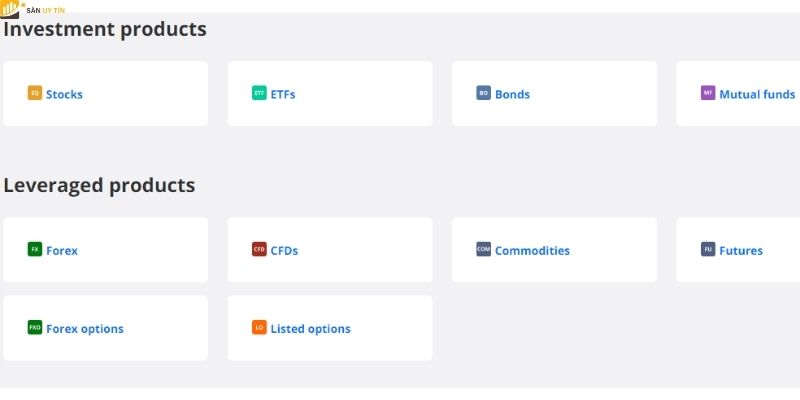Select the Forex options link
Screen dimensions: 800x400
pos(85,329)
